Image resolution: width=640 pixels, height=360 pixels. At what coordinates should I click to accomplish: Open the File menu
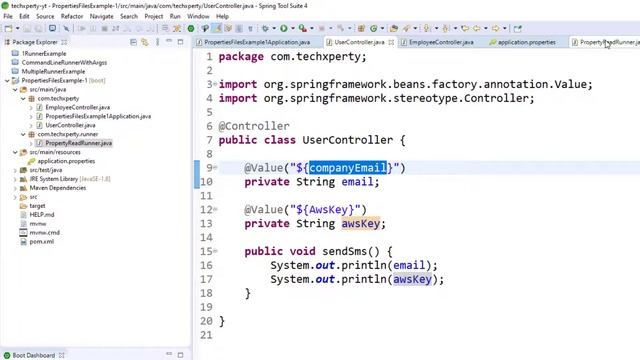tap(8, 16)
